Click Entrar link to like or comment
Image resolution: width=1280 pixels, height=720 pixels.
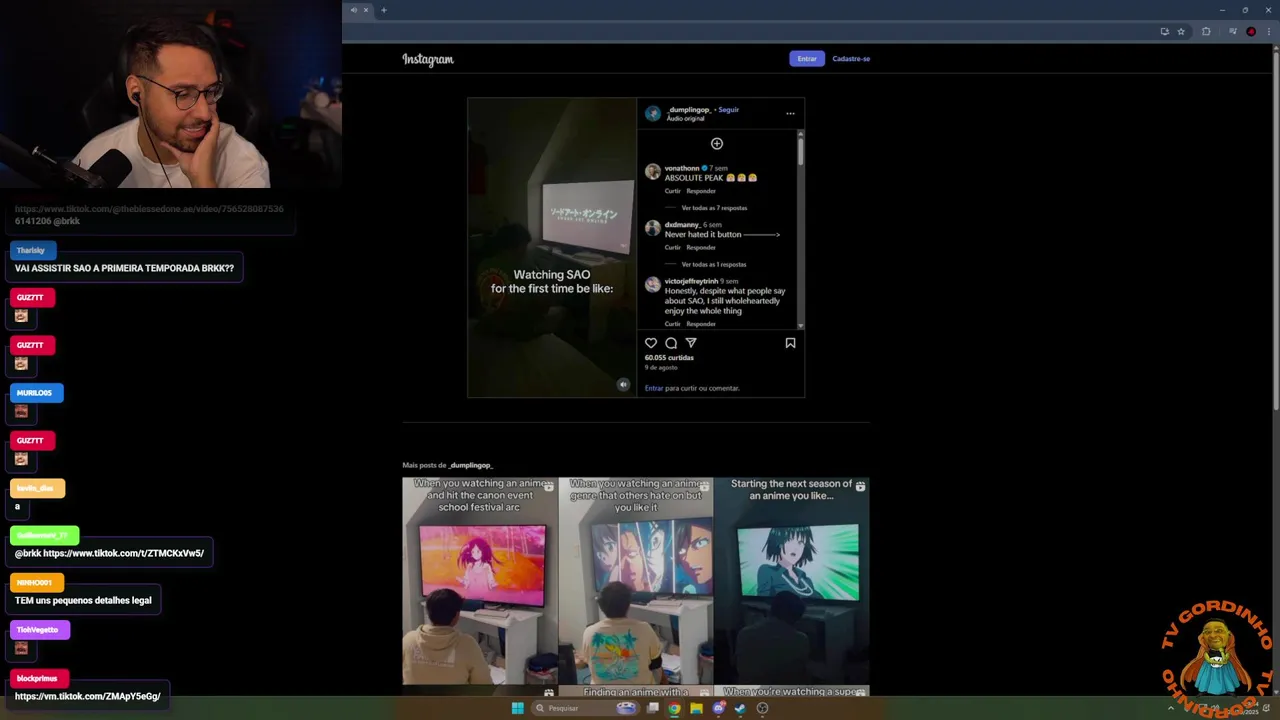654,388
